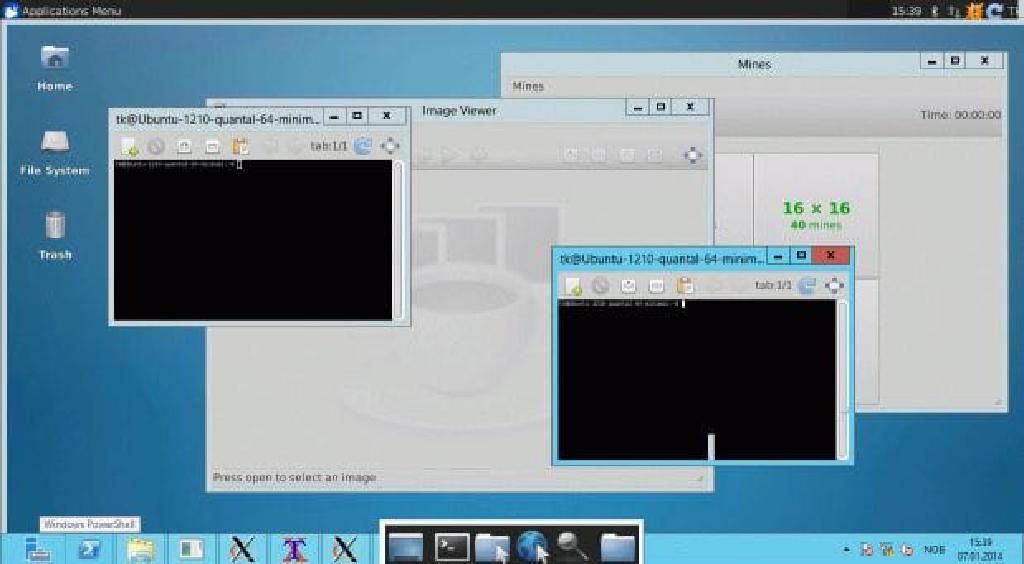Click fourth toolbar icon in left terminal

[212, 146]
